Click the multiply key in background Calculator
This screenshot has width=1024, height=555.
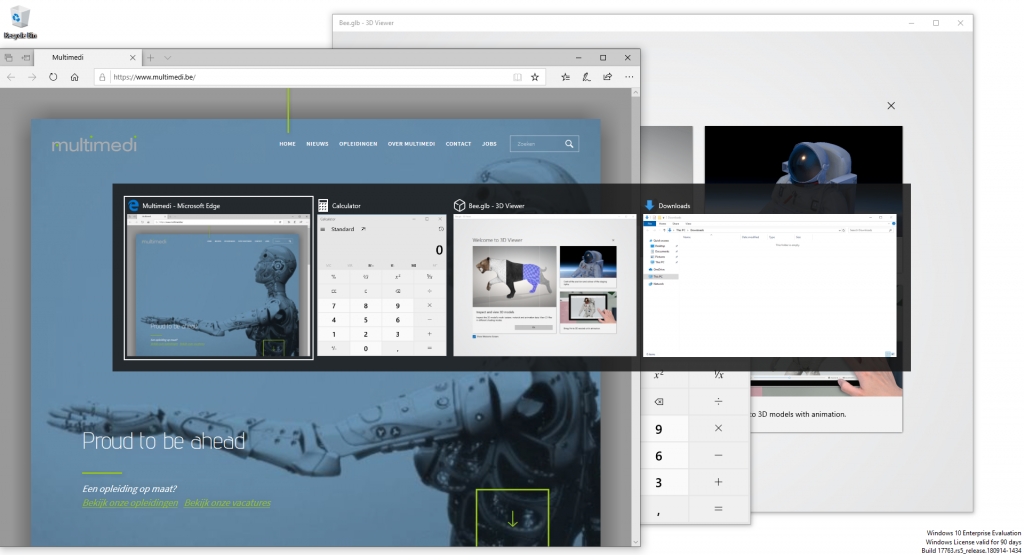point(718,428)
